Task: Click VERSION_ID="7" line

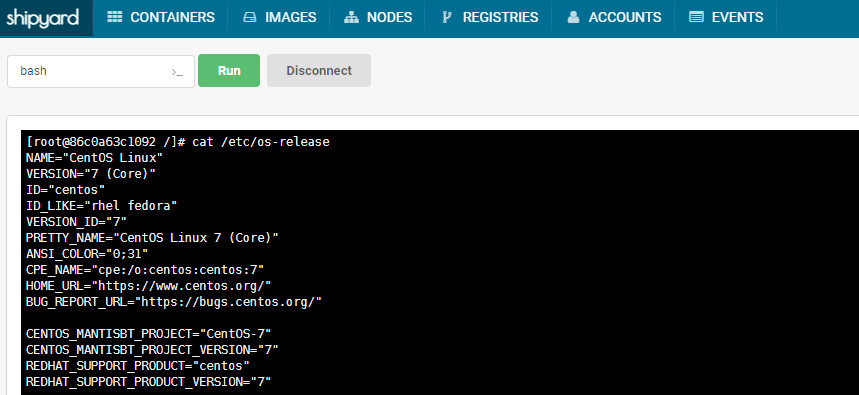Action: point(76,222)
